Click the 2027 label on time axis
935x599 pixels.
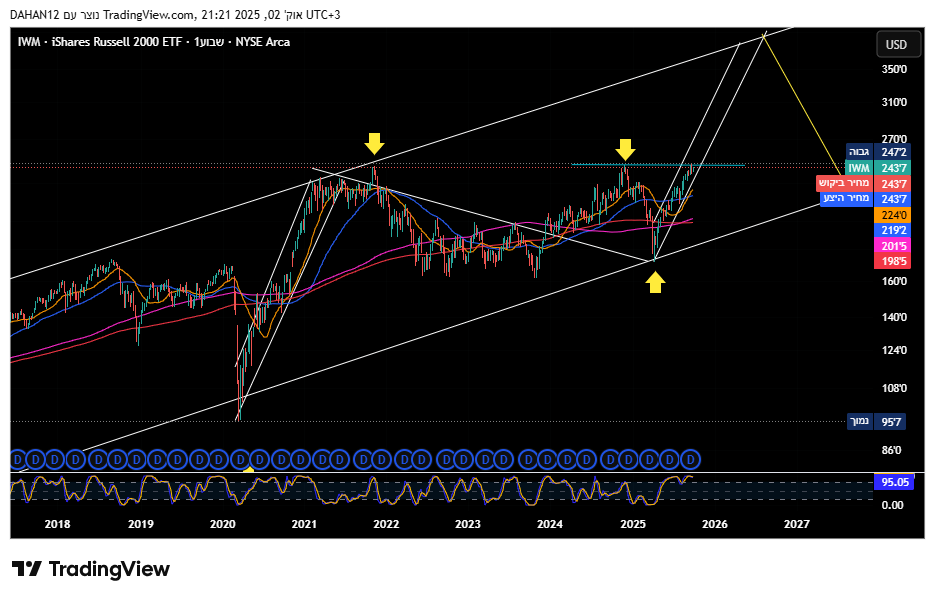click(x=797, y=524)
